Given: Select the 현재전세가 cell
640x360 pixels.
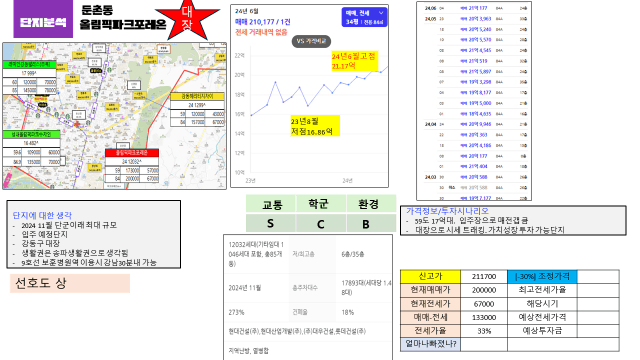Looking at the screenshot, I should point(430,304).
